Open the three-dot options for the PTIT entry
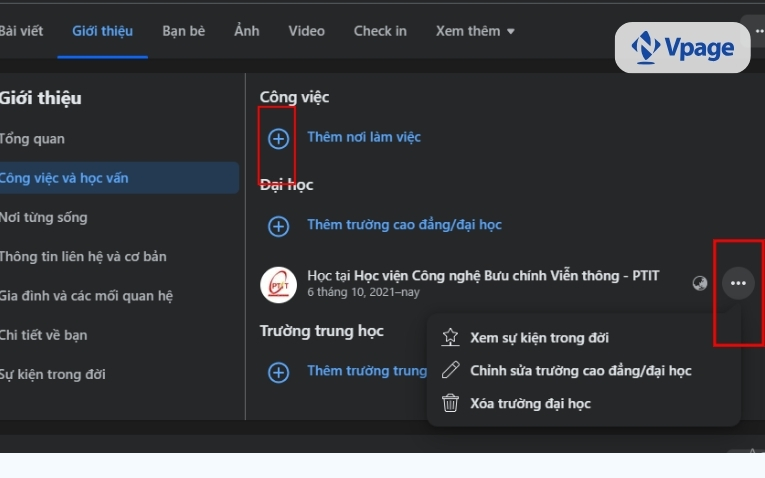The image size is (765, 478). 738,283
